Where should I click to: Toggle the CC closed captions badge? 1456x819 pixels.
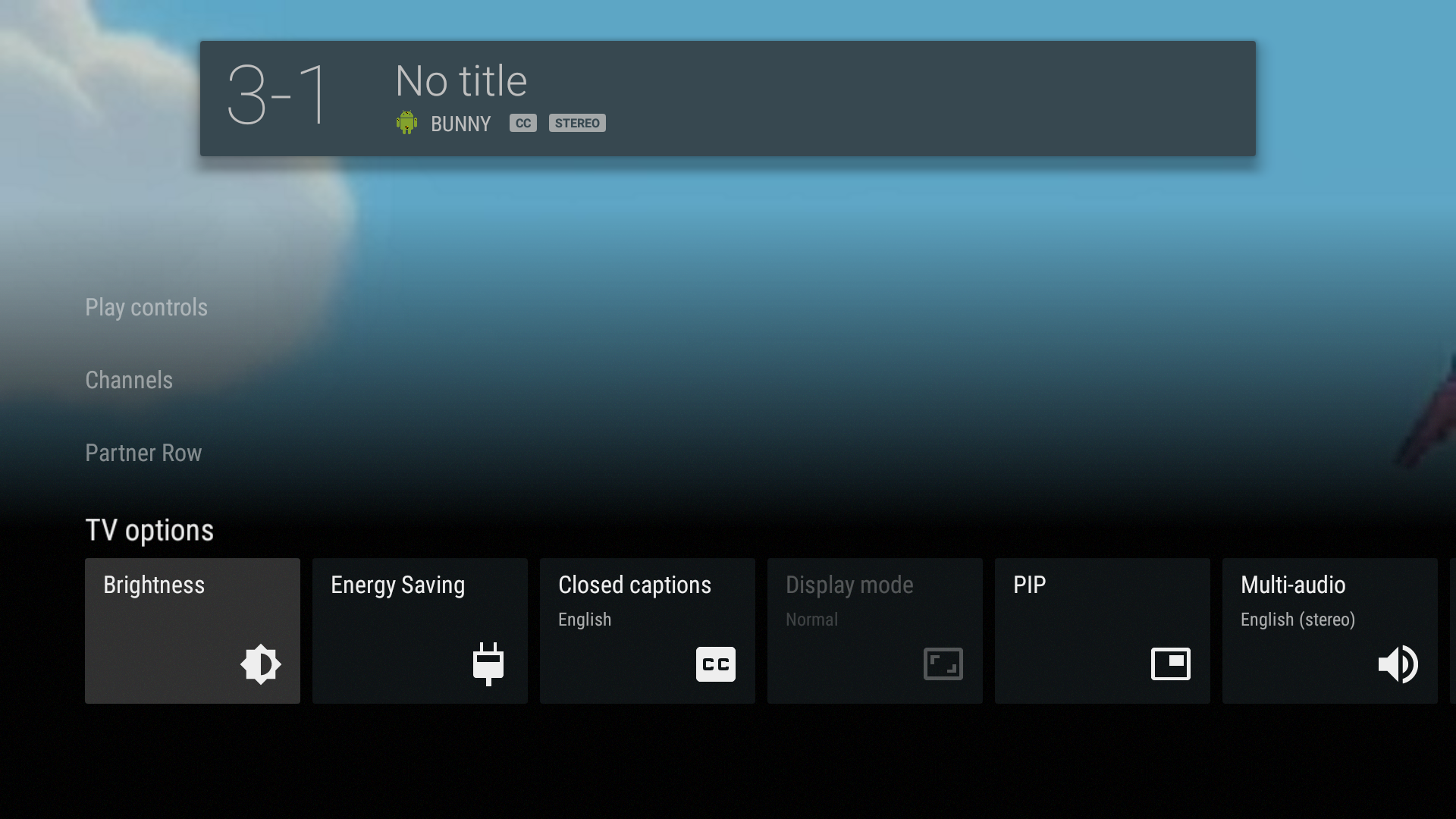522,122
